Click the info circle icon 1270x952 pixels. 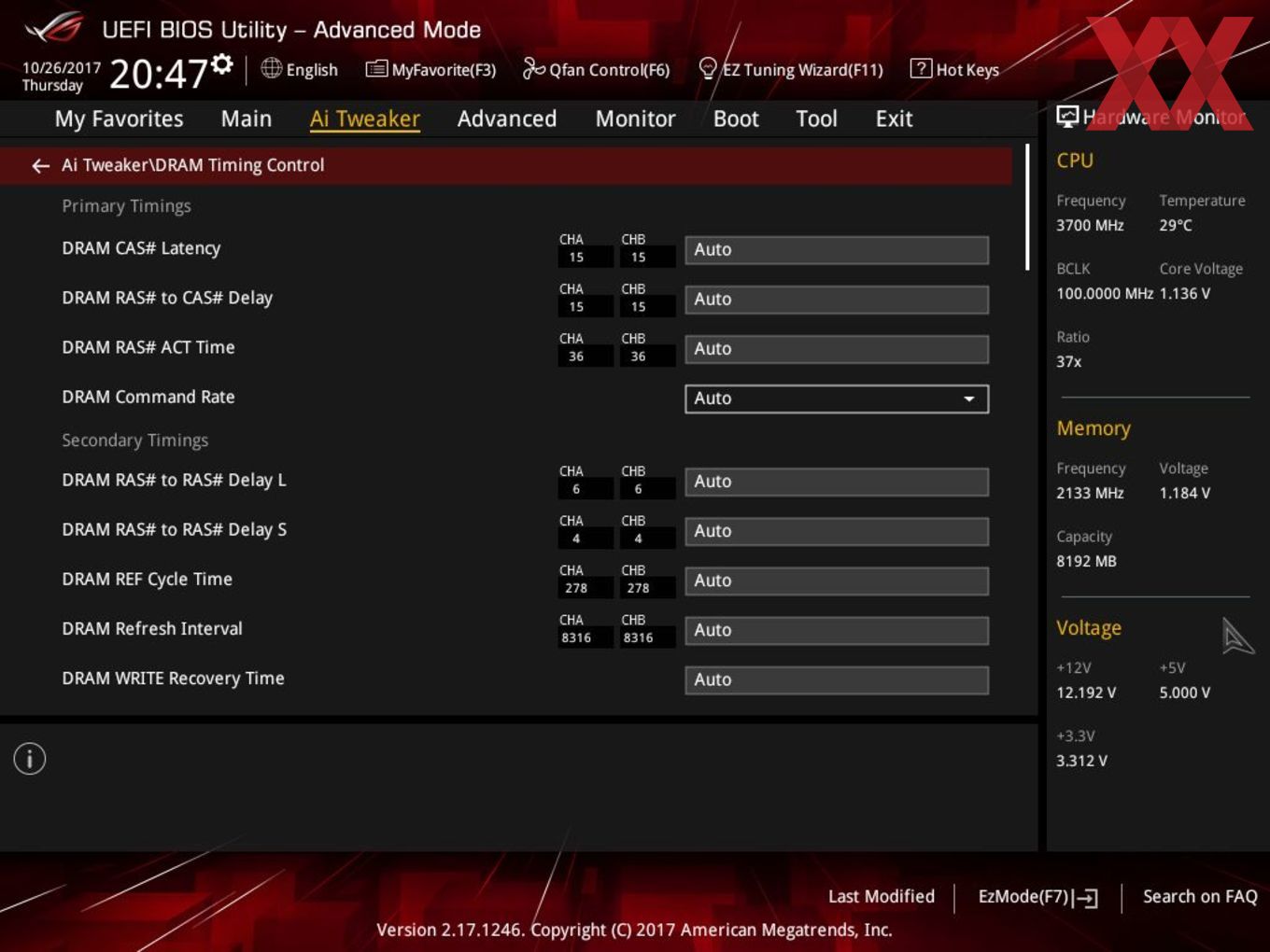point(30,759)
